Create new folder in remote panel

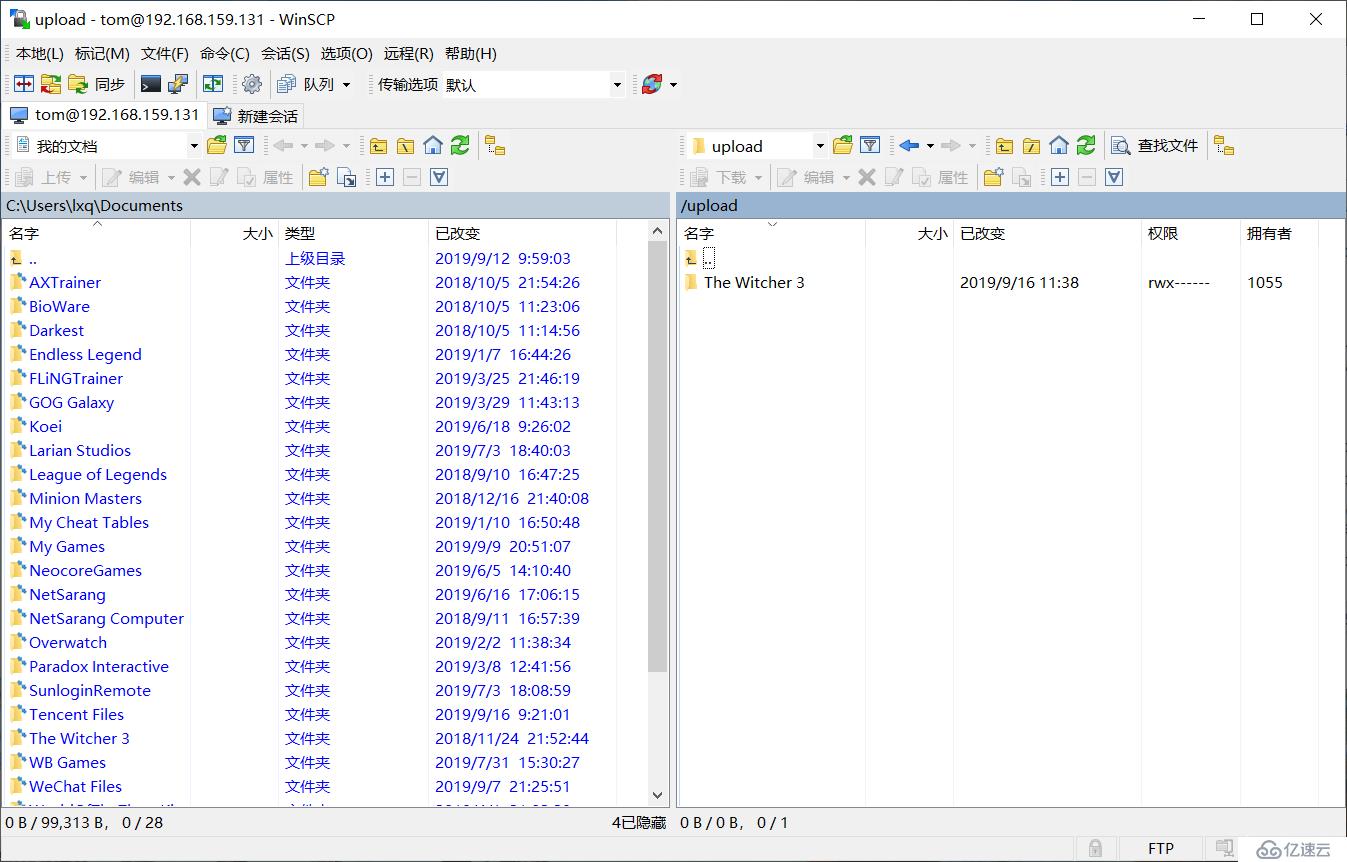click(x=993, y=177)
